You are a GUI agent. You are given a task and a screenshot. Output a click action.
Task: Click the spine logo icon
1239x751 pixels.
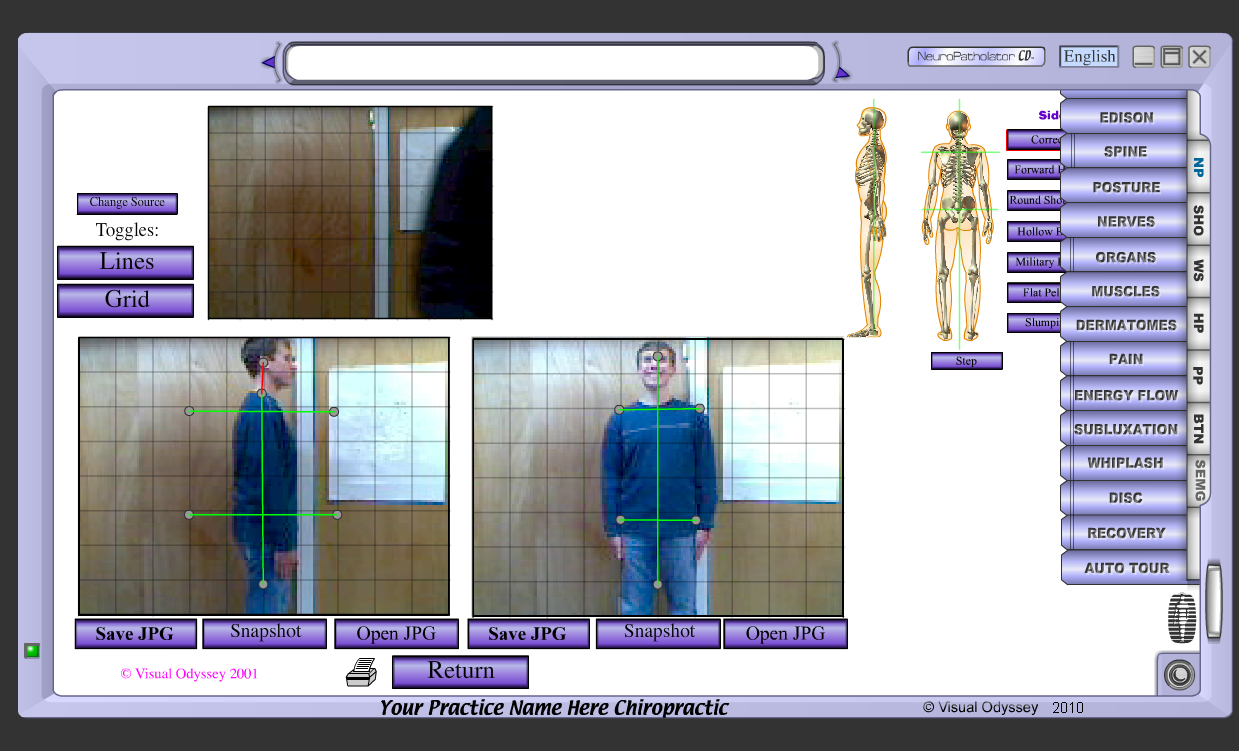pyautogui.click(x=1182, y=618)
